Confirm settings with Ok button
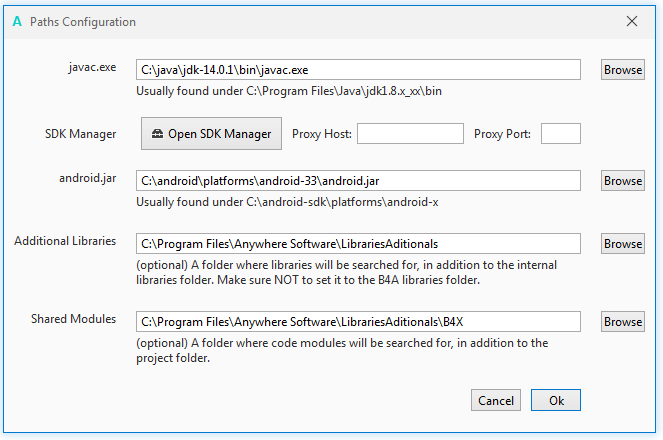Viewport: 663px width, 440px height. (556, 400)
